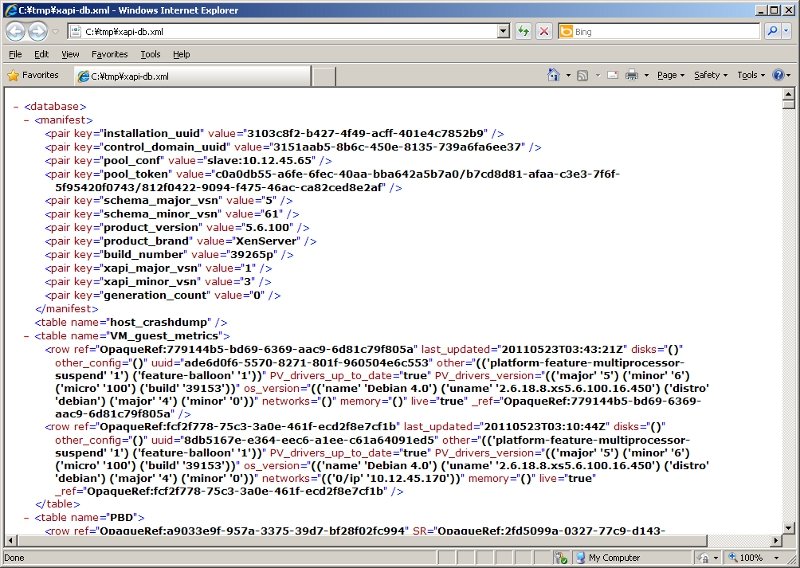Click the control_domain_uuid key text

(165, 147)
